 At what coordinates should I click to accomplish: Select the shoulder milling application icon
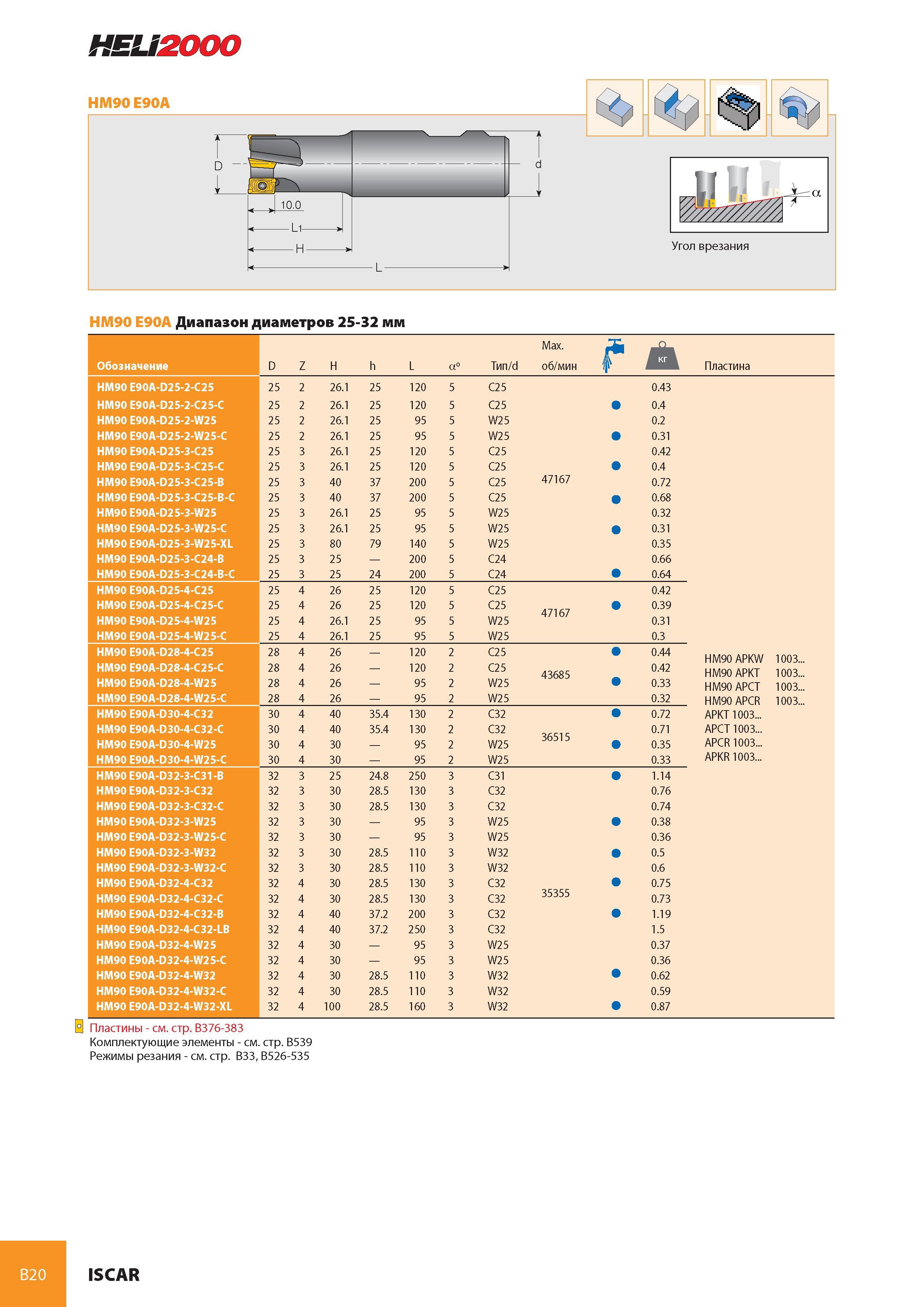coord(615,108)
